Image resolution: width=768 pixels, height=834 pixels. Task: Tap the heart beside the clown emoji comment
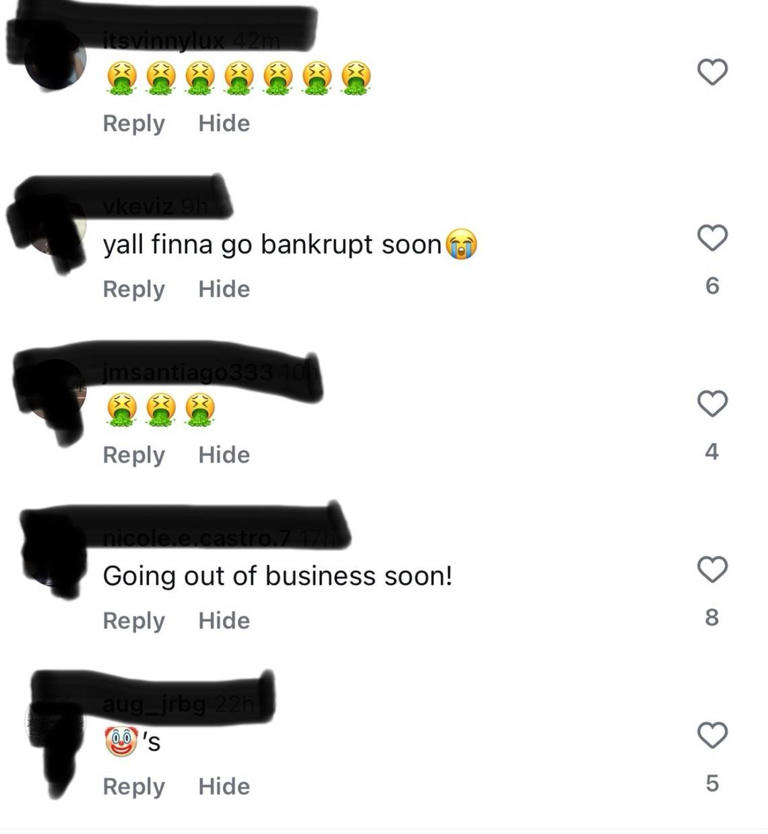tap(712, 736)
